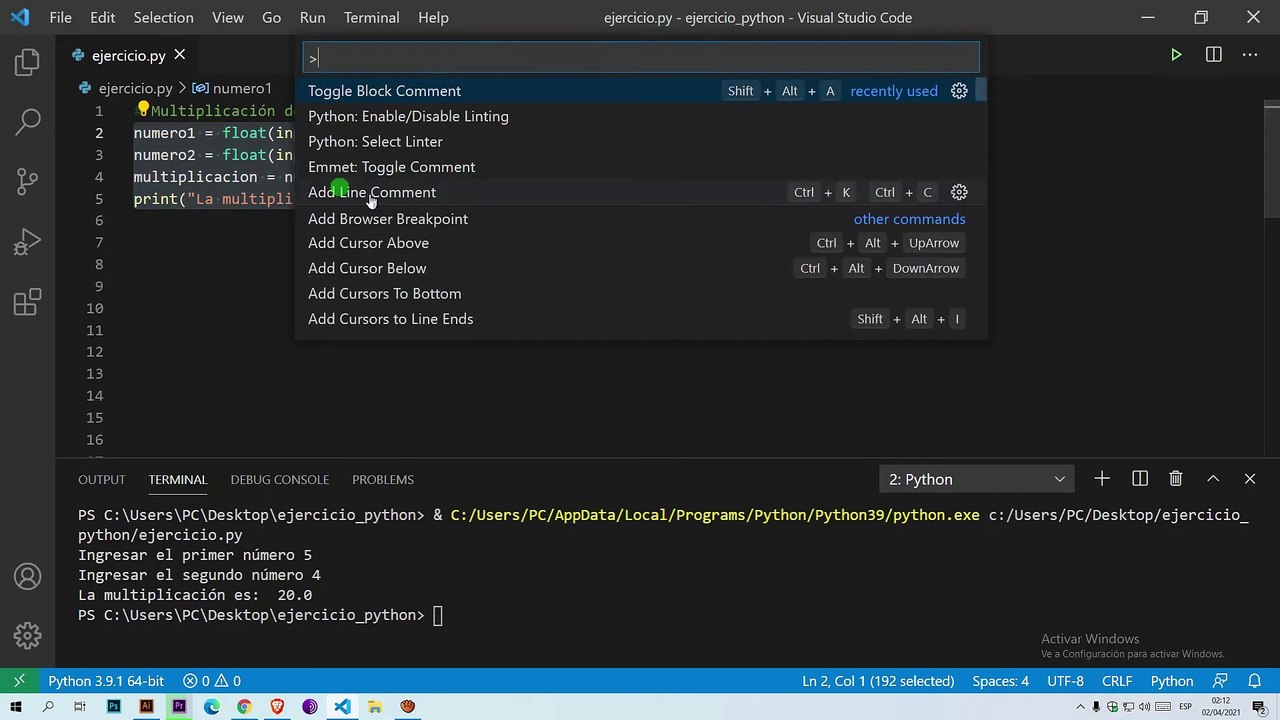
Task: Open the Extensions view
Action: click(27, 301)
